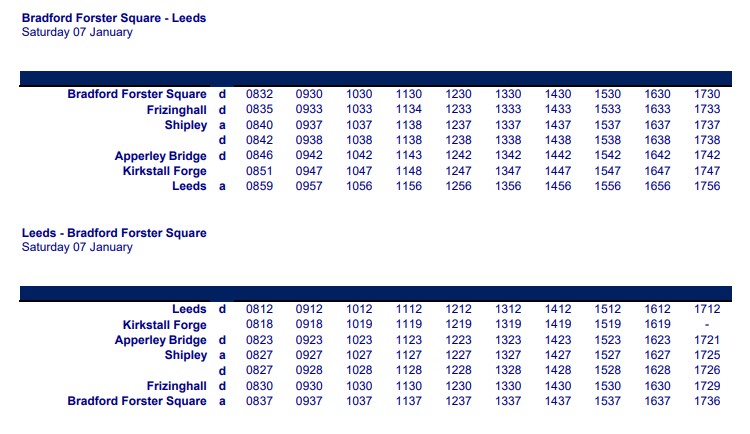Select the 1736 Bradford Forster Square arrival
Screen dimensions: 750x434
(x=707, y=401)
